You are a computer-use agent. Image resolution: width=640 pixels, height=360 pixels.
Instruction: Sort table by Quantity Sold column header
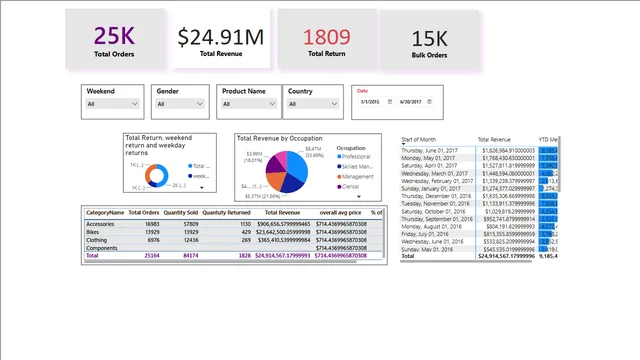181,213
